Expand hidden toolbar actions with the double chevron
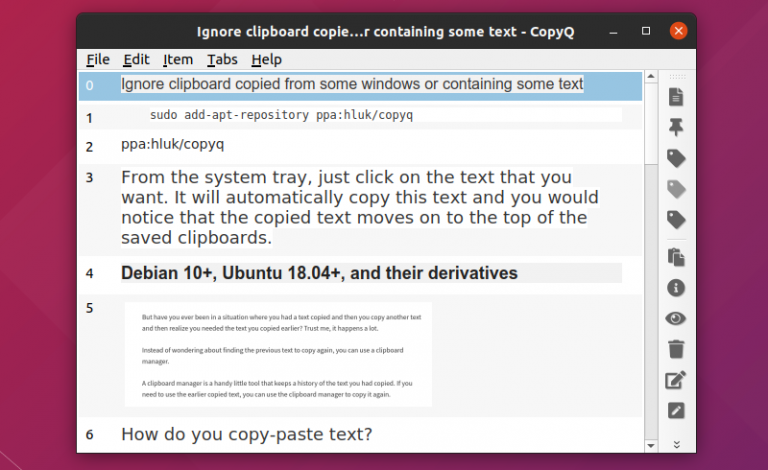Image resolution: width=768 pixels, height=470 pixels. (676, 445)
